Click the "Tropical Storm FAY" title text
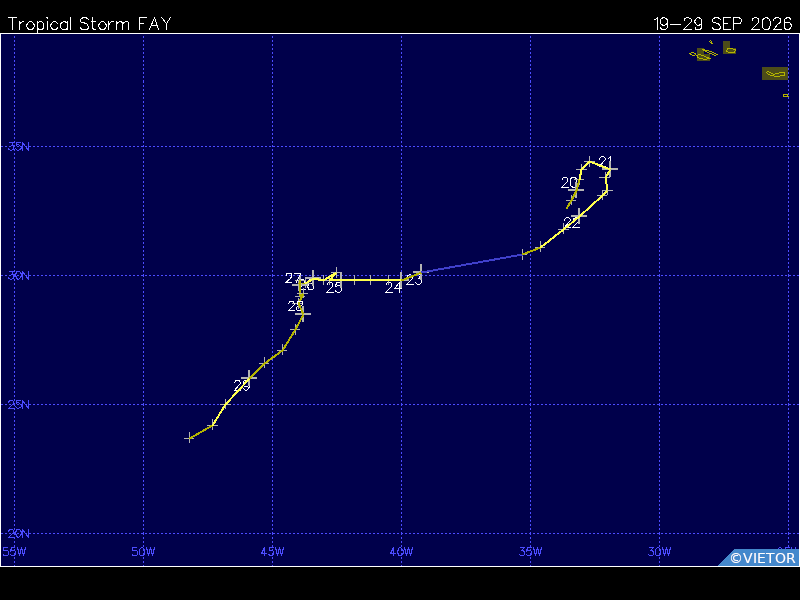 point(89,24)
